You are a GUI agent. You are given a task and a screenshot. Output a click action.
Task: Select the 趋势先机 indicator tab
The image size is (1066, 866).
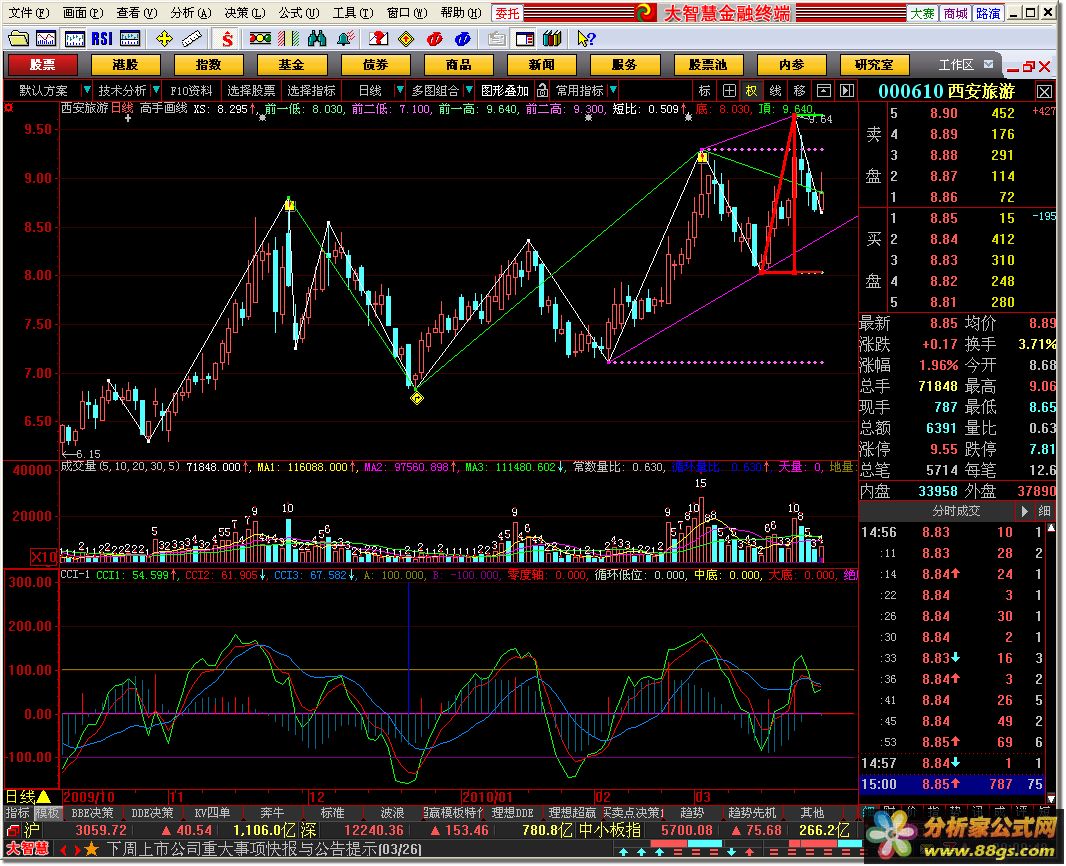click(x=752, y=813)
